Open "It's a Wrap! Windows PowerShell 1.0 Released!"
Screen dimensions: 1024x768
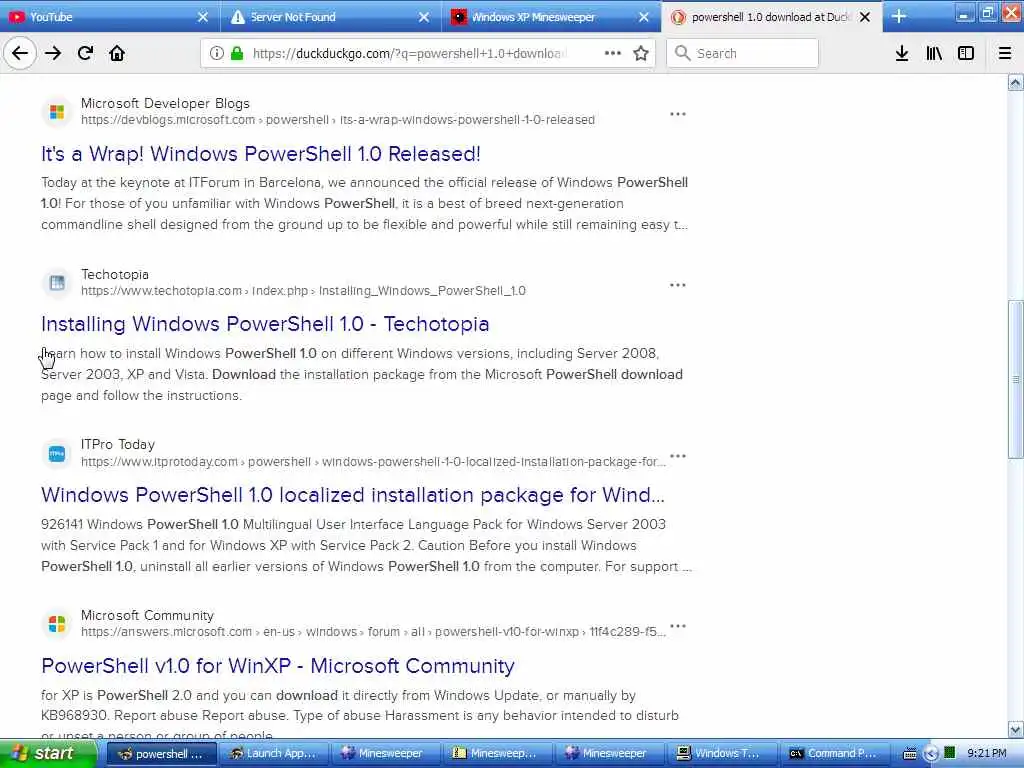tap(261, 153)
